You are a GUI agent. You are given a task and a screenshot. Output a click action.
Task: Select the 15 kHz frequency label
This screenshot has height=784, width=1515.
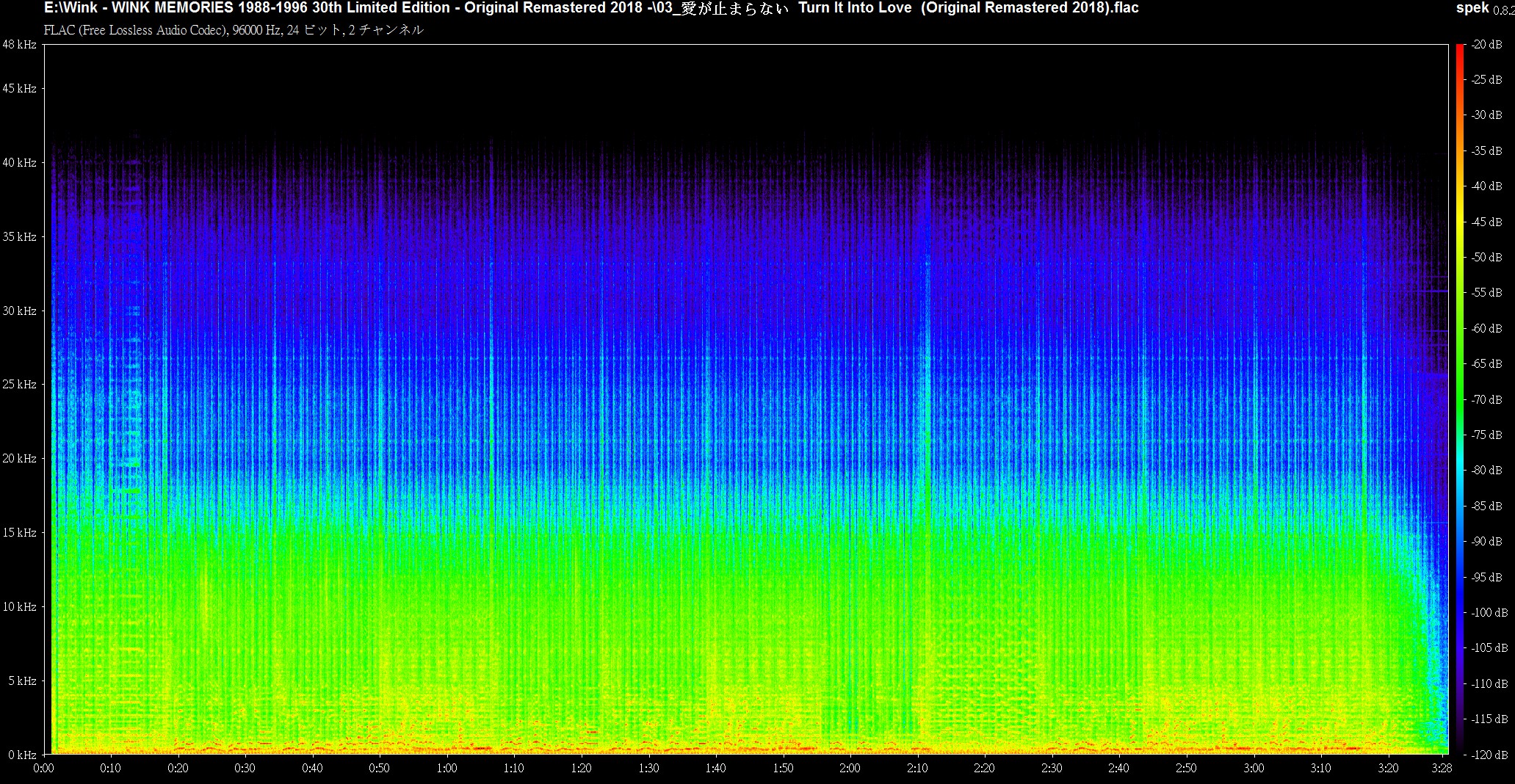coord(19,532)
